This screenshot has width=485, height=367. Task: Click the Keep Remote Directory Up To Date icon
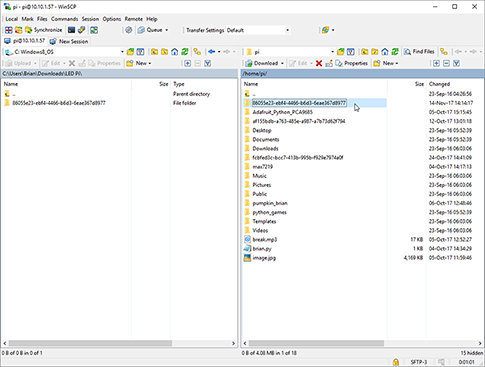(94, 30)
